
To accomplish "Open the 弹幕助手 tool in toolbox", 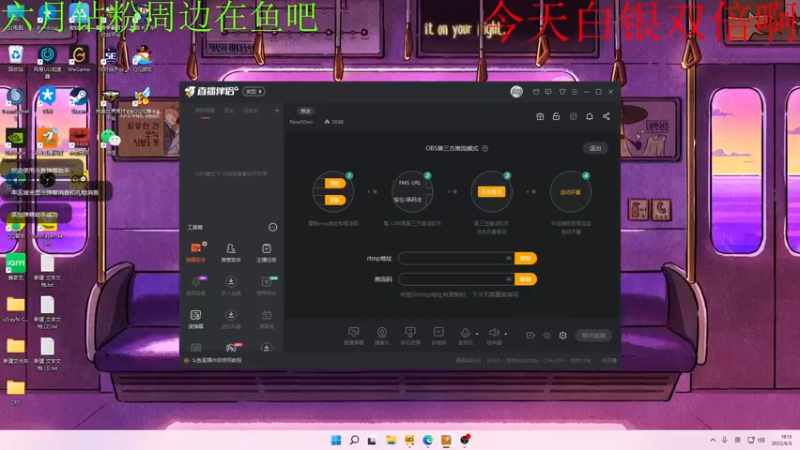I will [x=195, y=252].
